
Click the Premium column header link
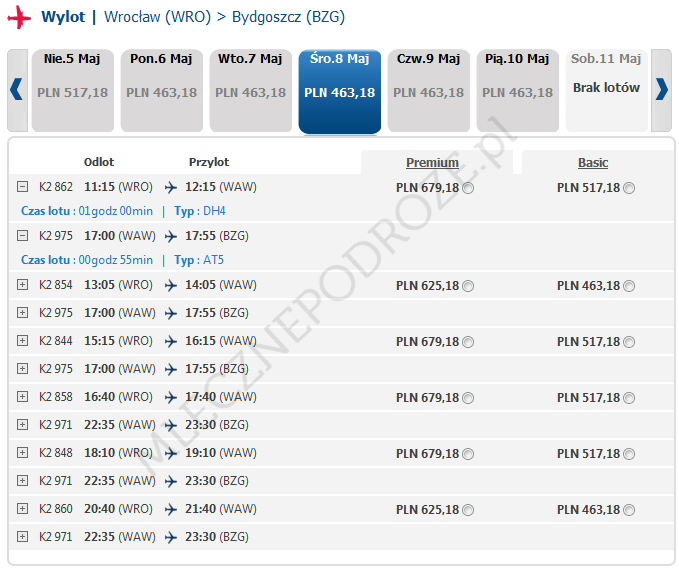coord(432,163)
